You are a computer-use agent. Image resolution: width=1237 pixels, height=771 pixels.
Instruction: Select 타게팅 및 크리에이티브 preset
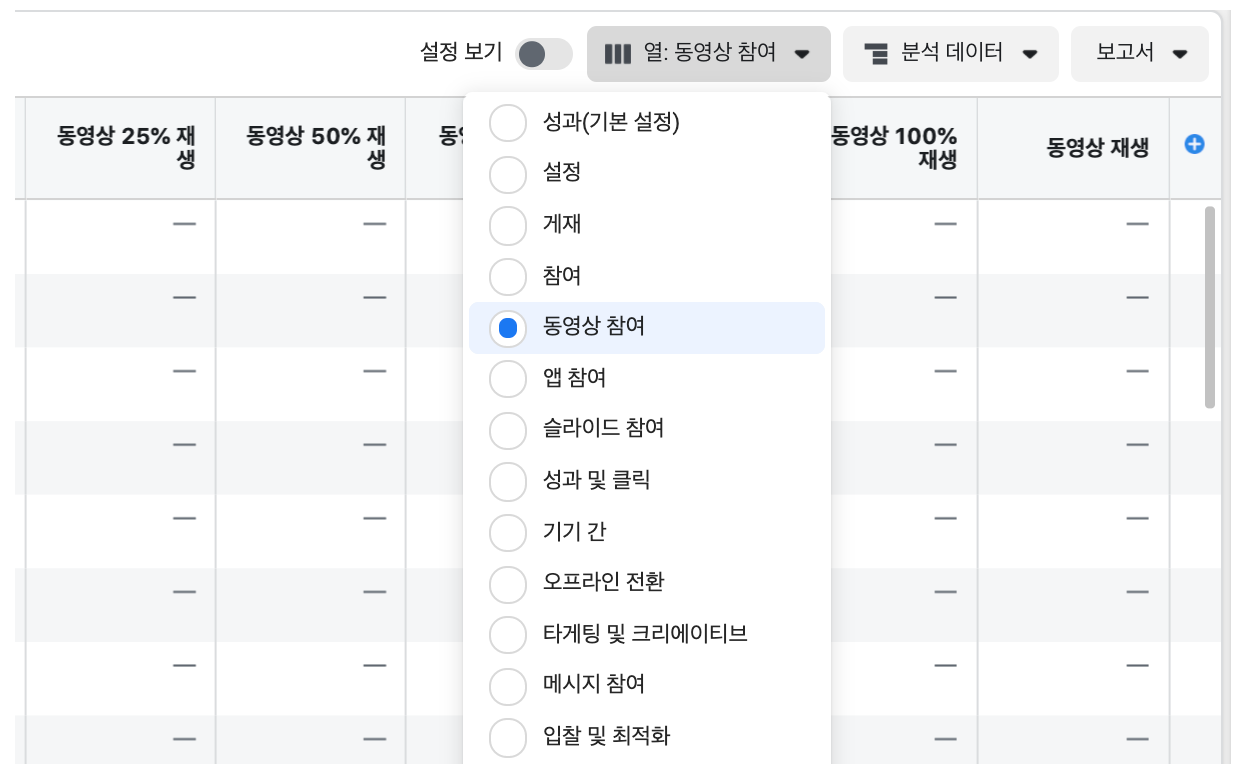(x=647, y=634)
